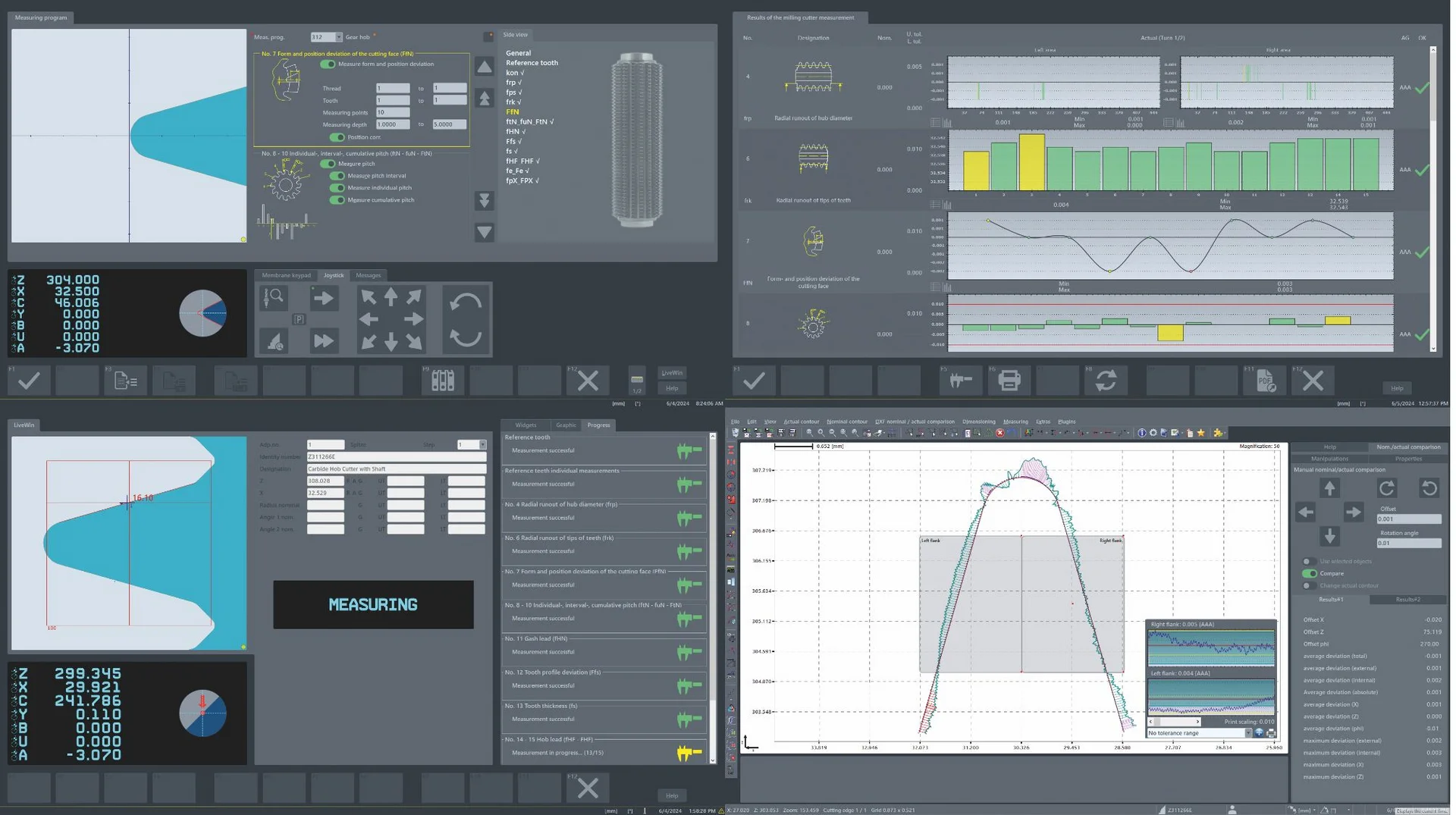Switch to the Messages tab

click(369, 275)
